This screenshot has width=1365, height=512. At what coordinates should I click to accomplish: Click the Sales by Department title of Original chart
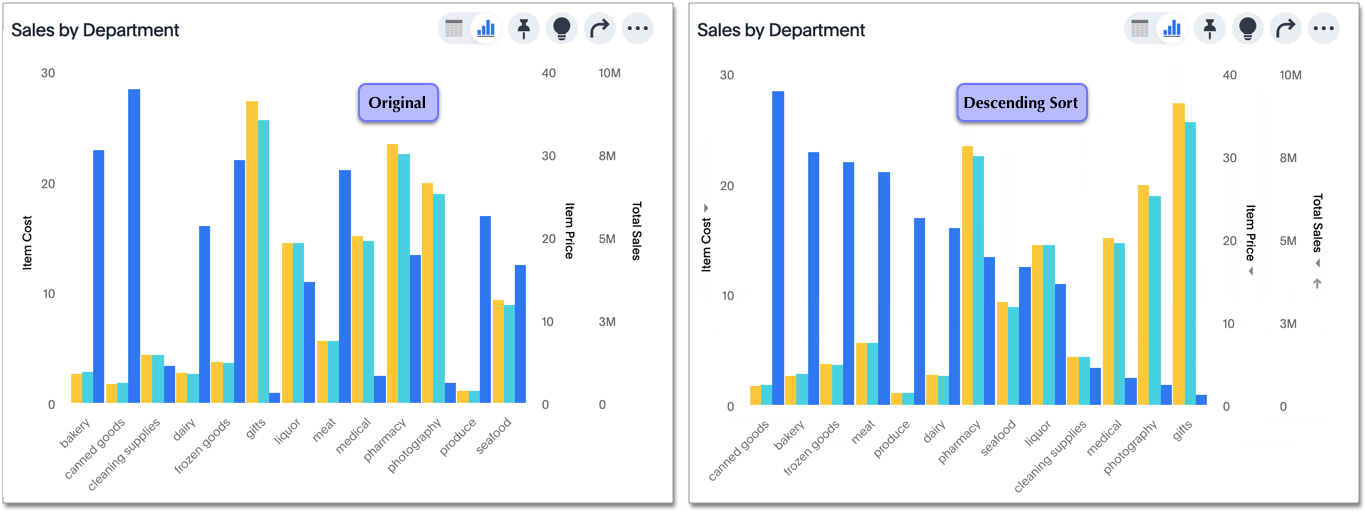(x=96, y=30)
